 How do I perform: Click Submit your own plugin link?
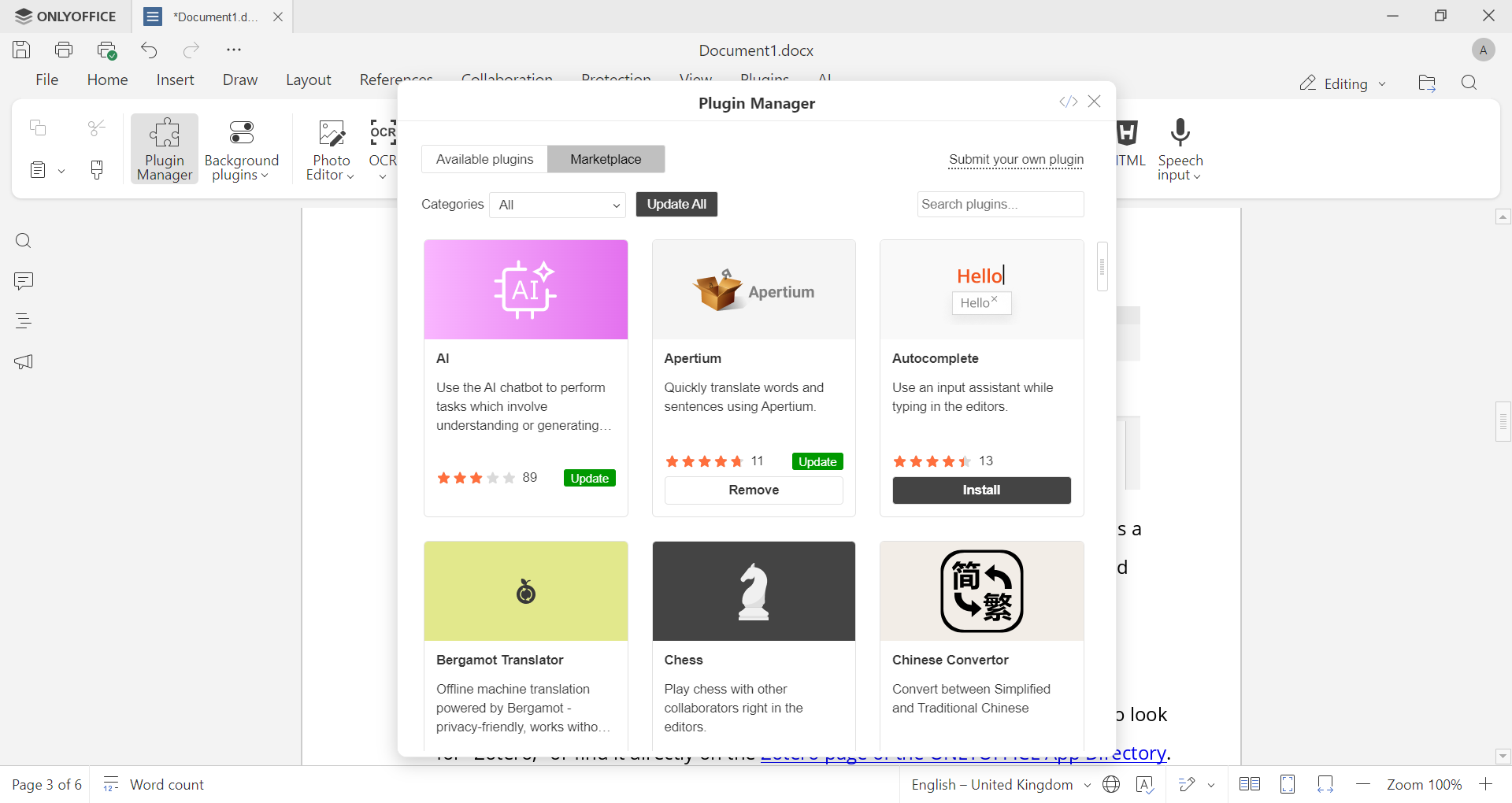tap(1016, 160)
